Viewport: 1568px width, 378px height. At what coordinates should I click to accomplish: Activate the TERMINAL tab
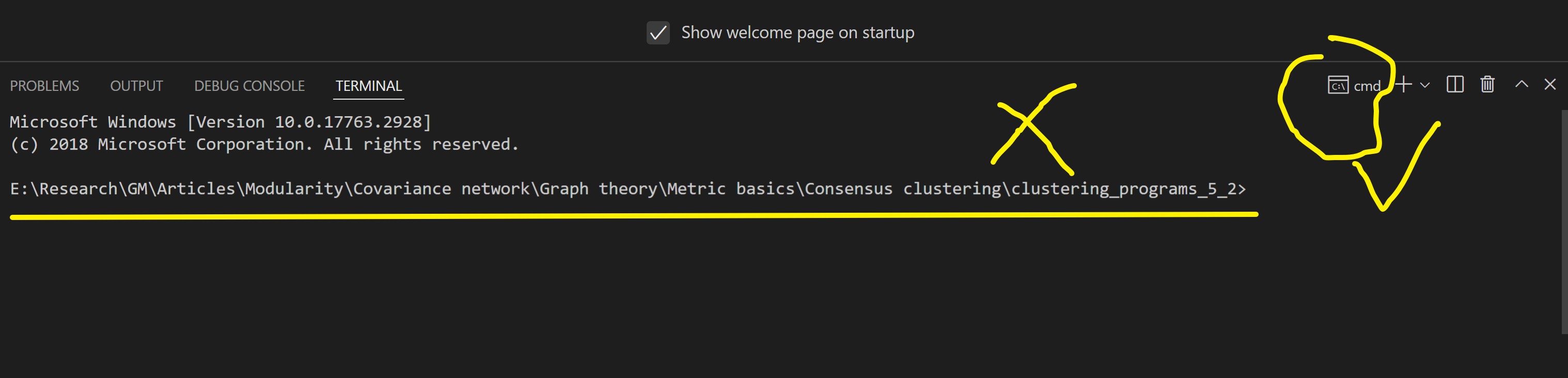click(x=369, y=86)
